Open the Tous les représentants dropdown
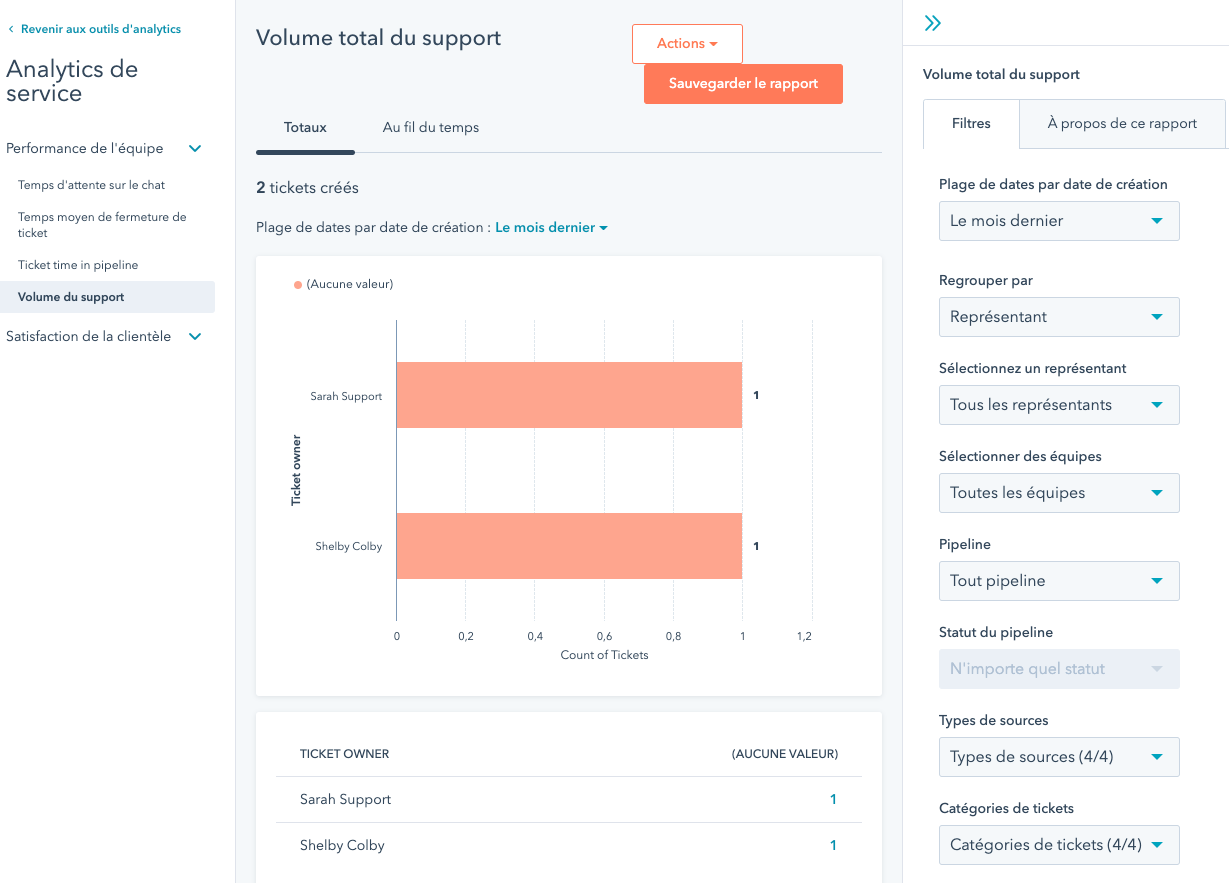The image size is (1229, 883). (x=1058, y=405)
